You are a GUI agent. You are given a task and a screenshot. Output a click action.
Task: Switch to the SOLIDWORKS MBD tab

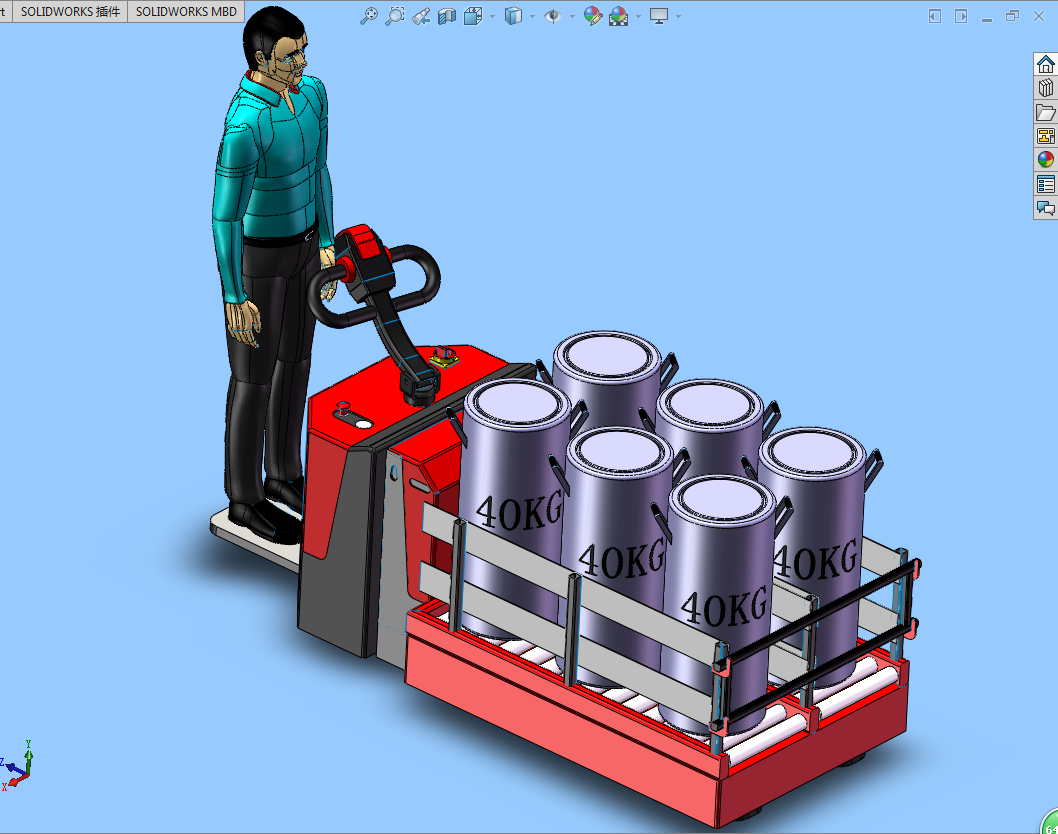pyautogui.click(x=186, y=11)
